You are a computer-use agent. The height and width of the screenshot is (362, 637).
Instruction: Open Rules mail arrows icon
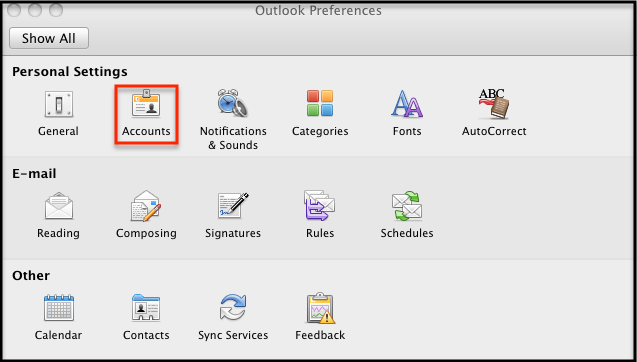click(319, 206)
